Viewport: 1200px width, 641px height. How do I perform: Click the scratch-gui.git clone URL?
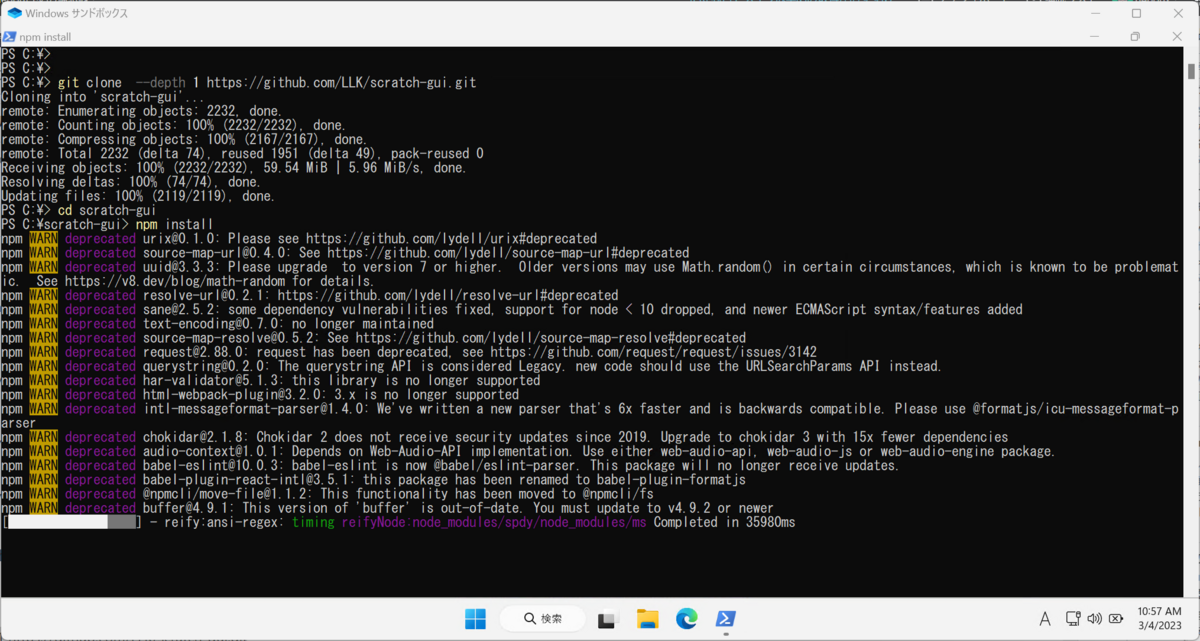(342, 83)
